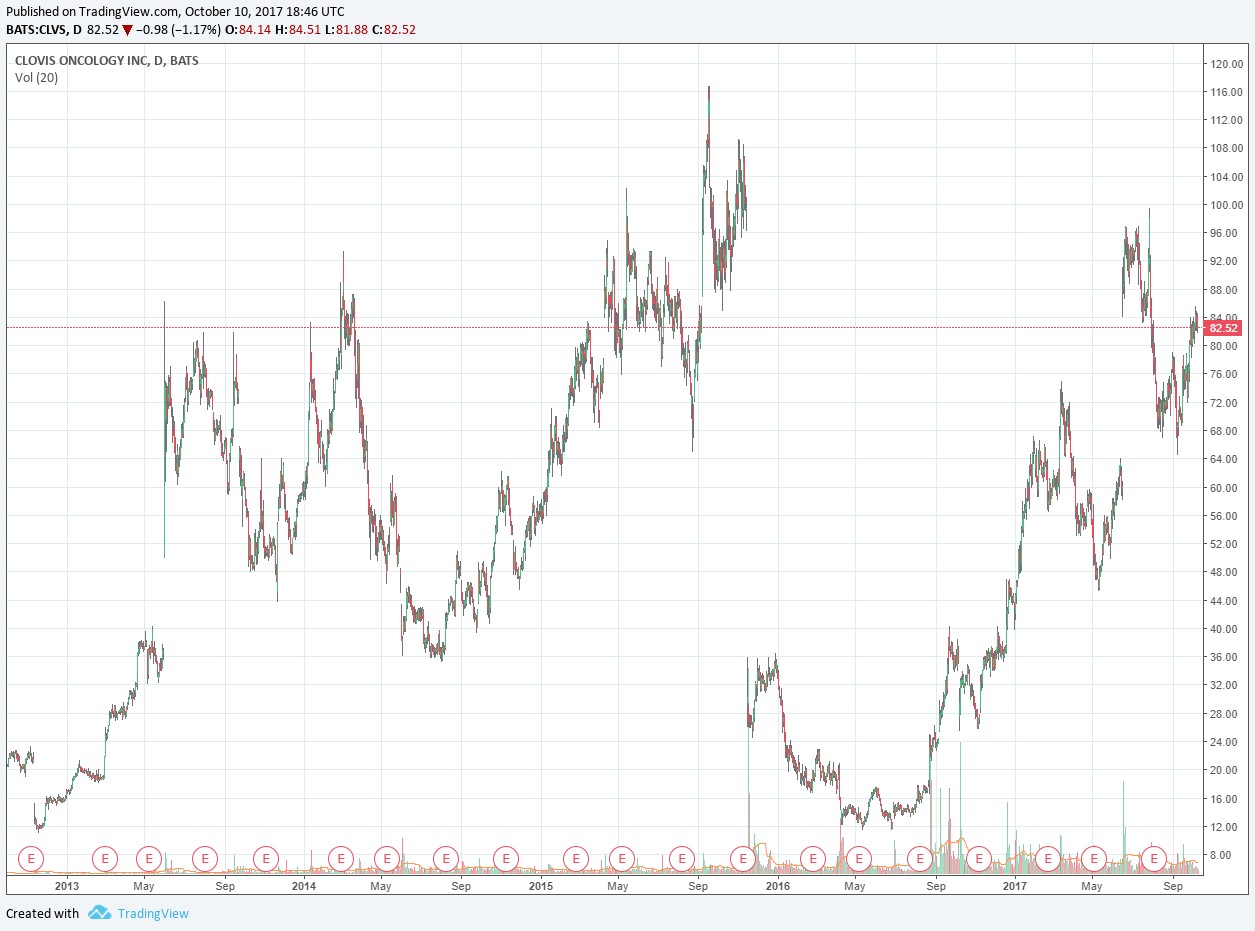Select the 2016 label on time axis
Viewport: 1255px width, 931px height.
[777, 886]
